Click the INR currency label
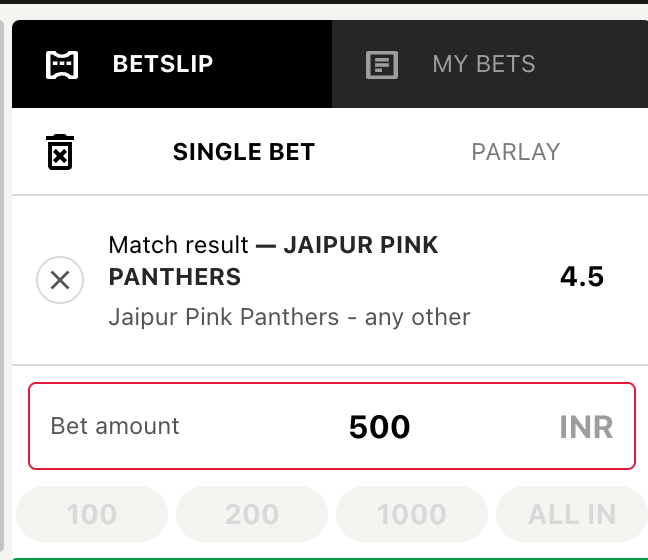 pyautogui.click(x=586, y=427)
